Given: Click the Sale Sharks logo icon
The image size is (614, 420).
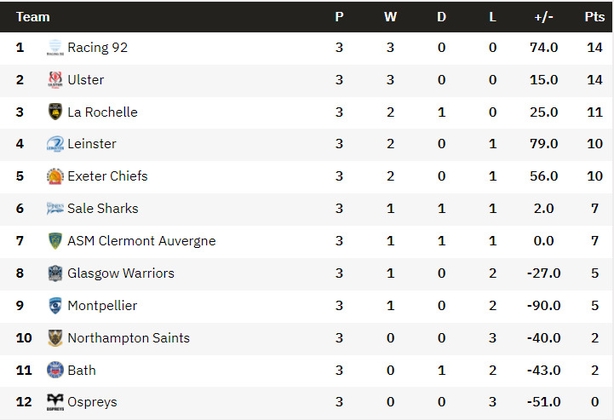Looking at the screenshot, I should coord(55,208).
